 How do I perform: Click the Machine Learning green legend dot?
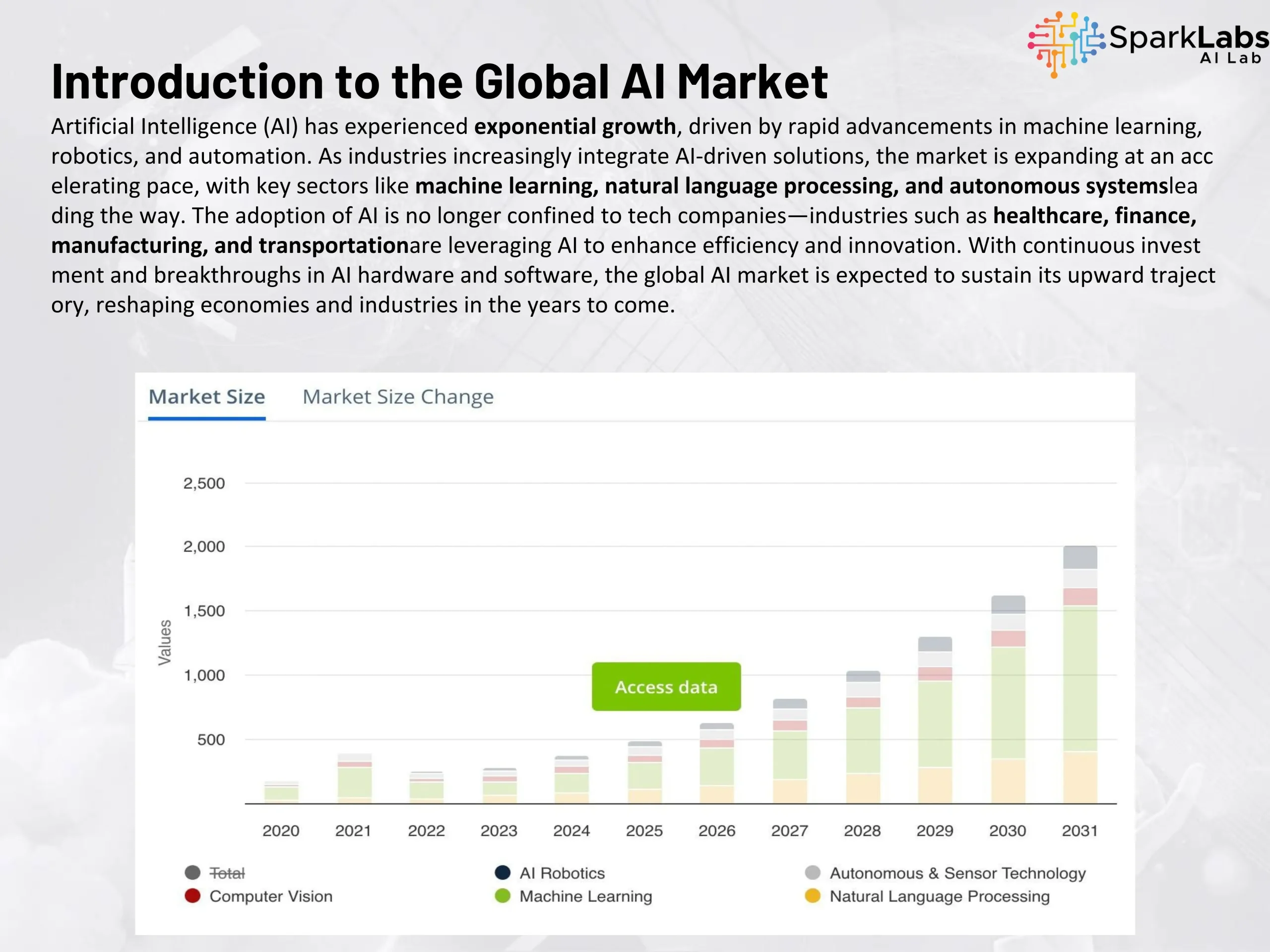pyautogui.click(x=503, y=896)
